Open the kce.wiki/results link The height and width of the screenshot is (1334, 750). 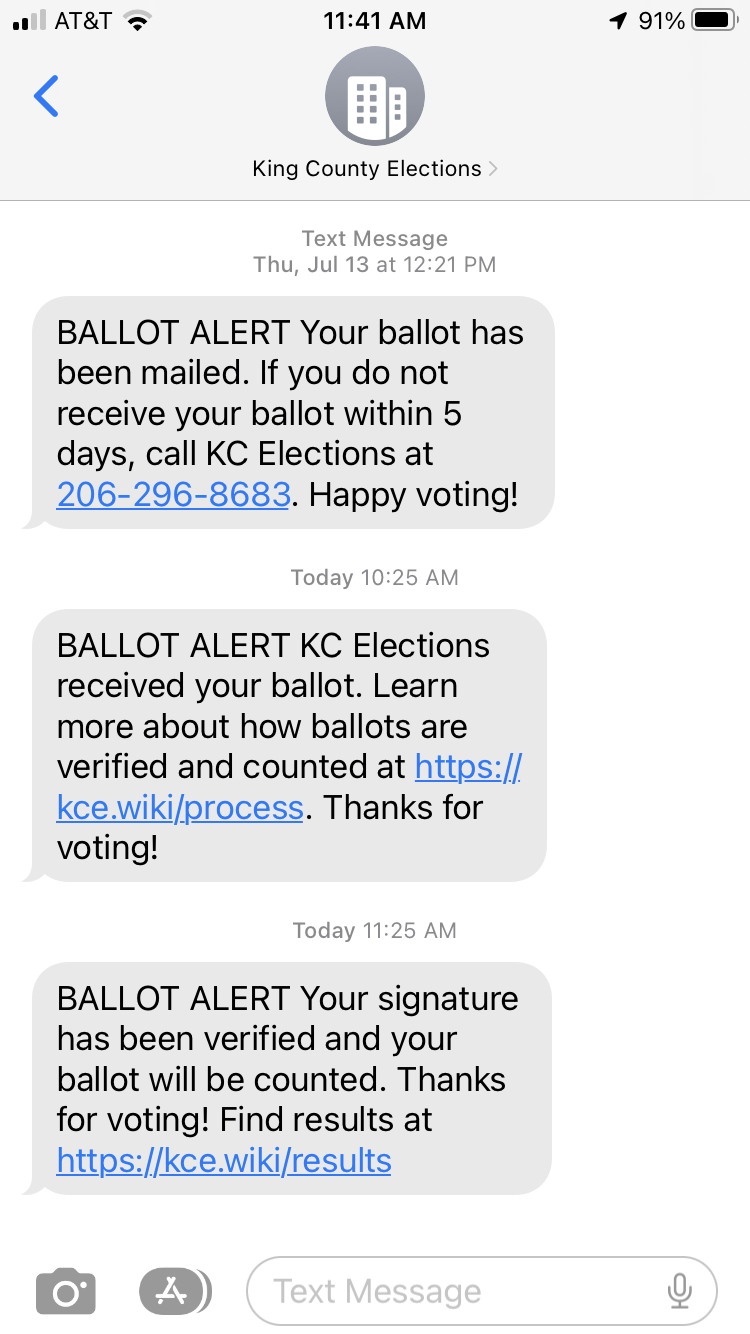point(224,1160)
